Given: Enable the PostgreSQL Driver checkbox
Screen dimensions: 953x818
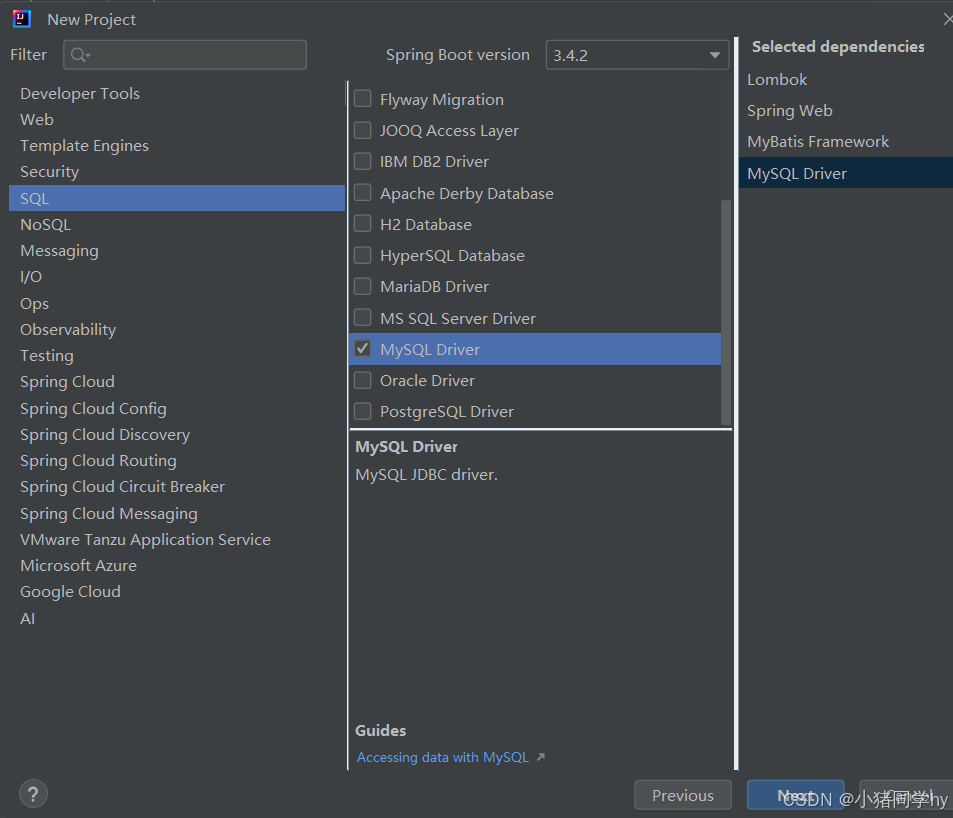Looking at the screenshot, I should coord(362,411).
